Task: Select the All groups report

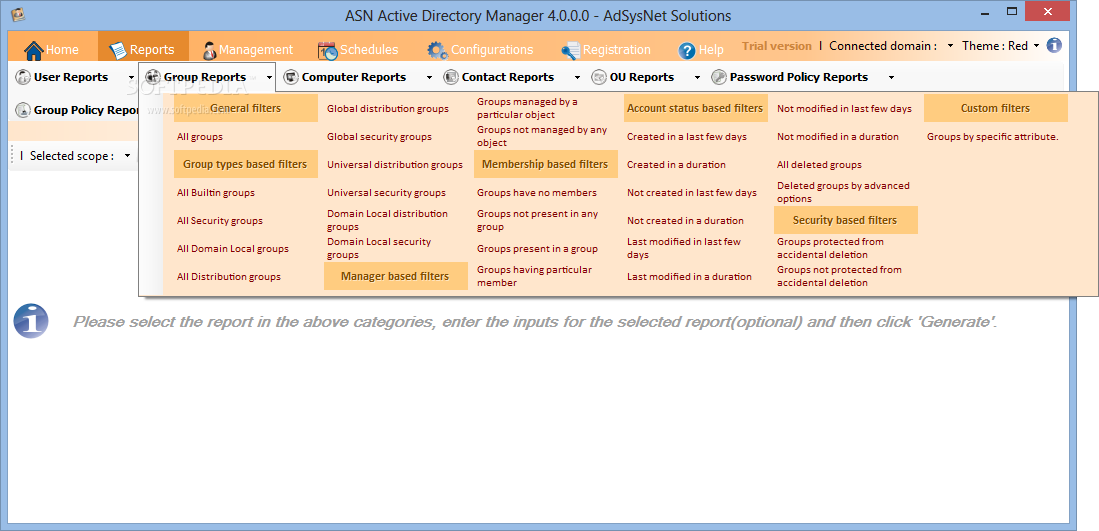Action: click(200, 137)
